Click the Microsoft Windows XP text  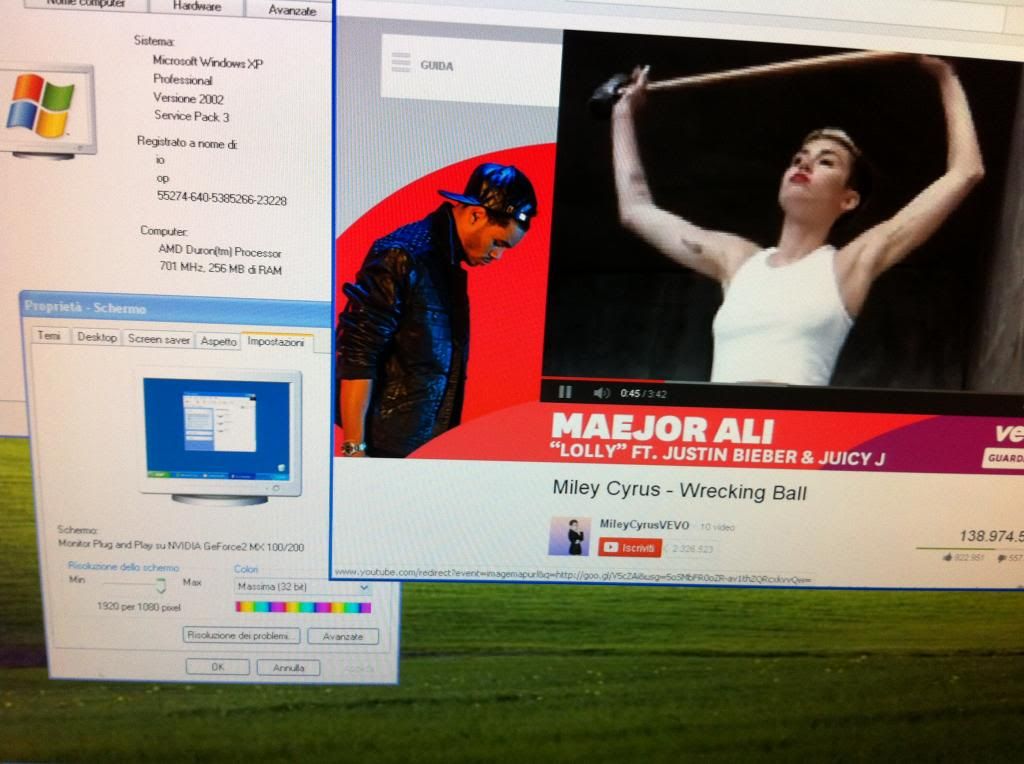coord(208,62)
